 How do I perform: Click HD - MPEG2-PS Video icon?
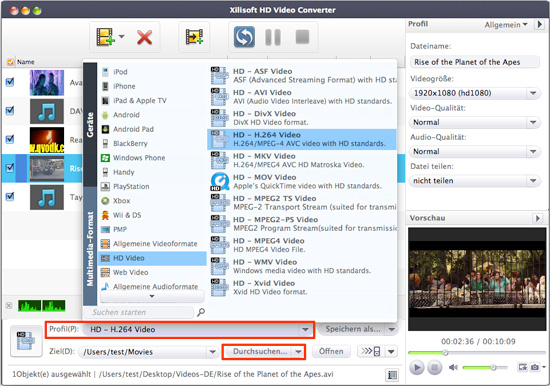click(220, 224)
